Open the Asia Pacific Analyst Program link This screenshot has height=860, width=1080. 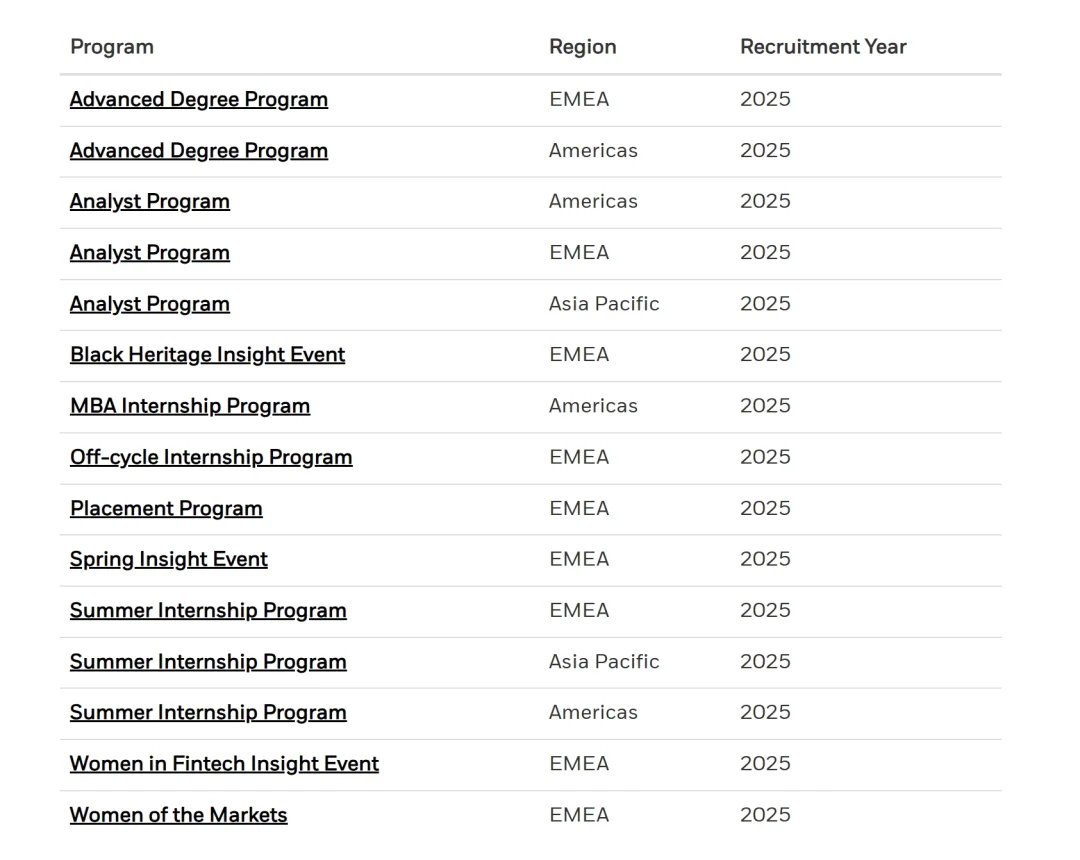click(149, 303)
